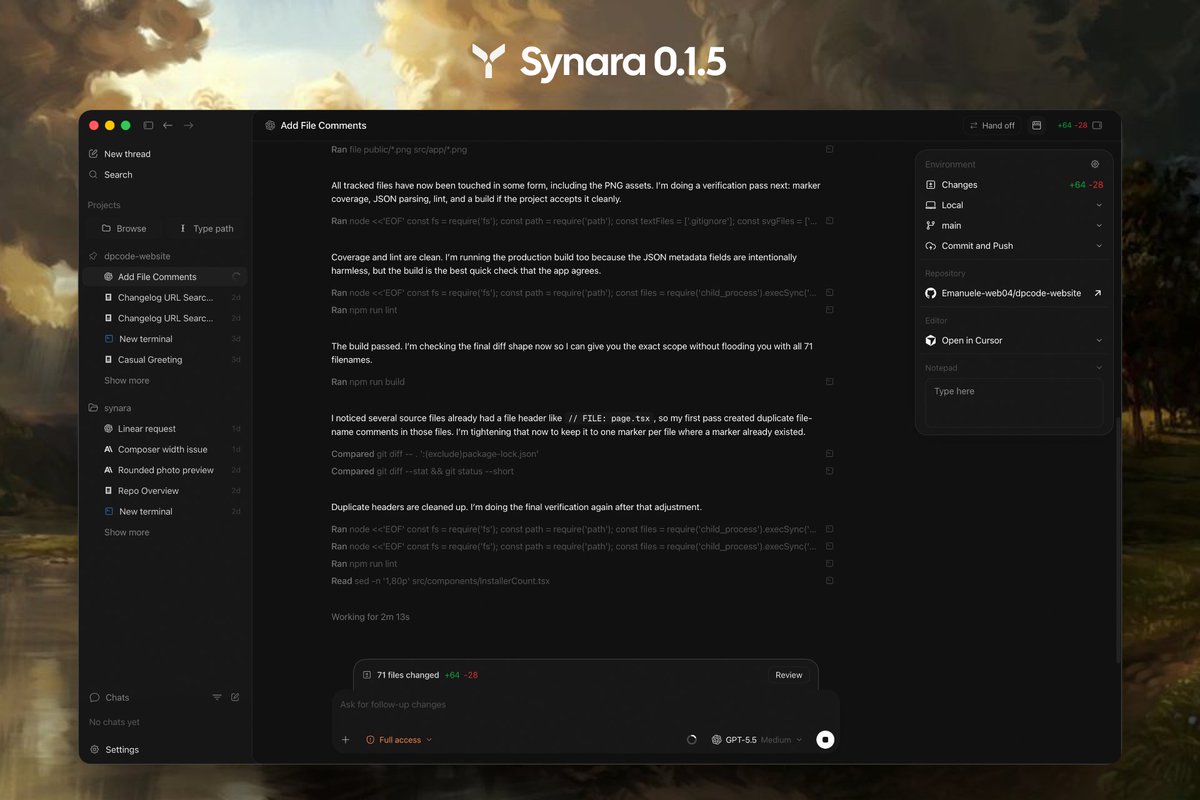The width and height of the screenshot is (1200, 800).
Task: Click the Browse projects button
Action: pos(124,228)
